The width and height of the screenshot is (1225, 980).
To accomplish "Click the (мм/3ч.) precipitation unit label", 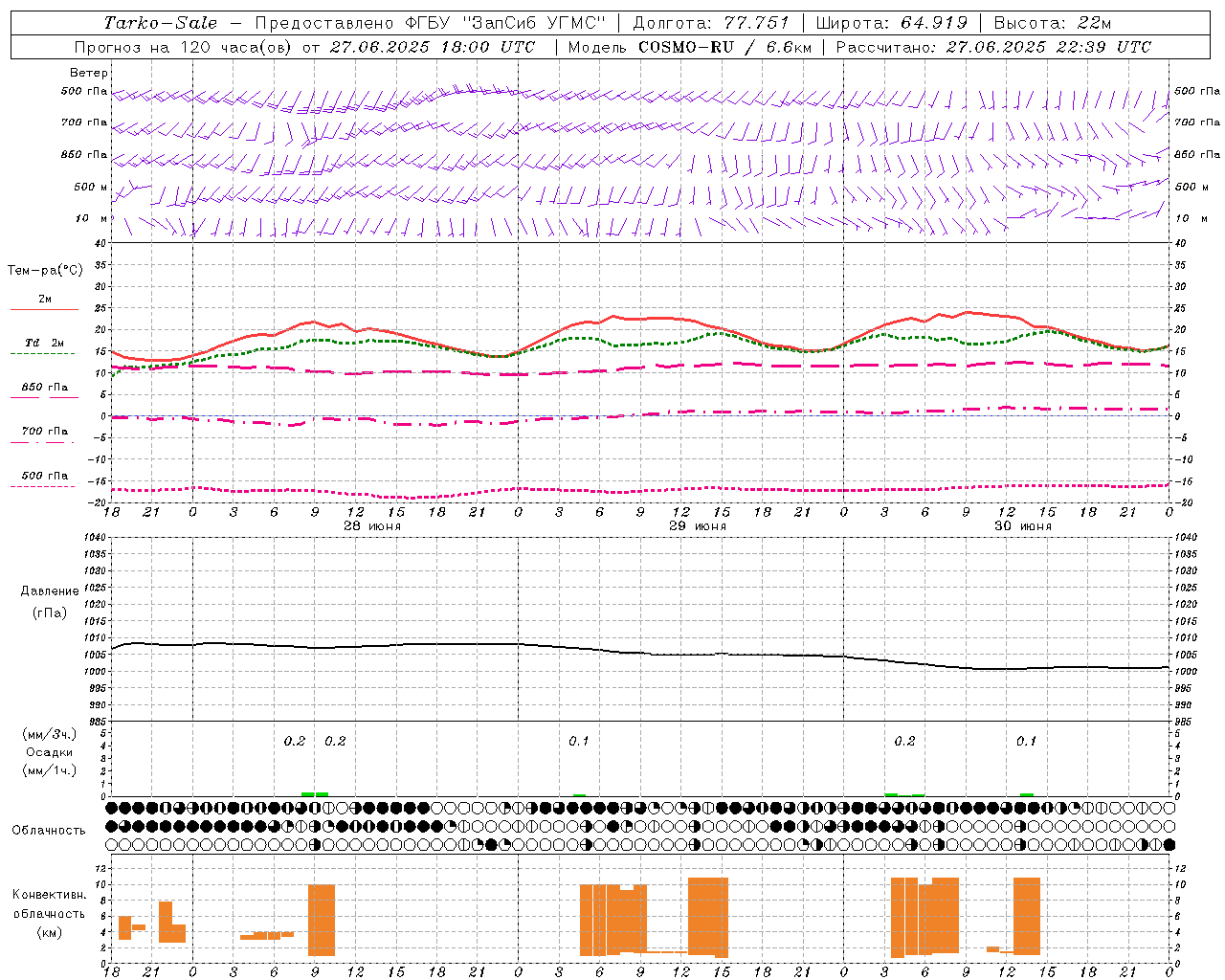I will point(50,735).
